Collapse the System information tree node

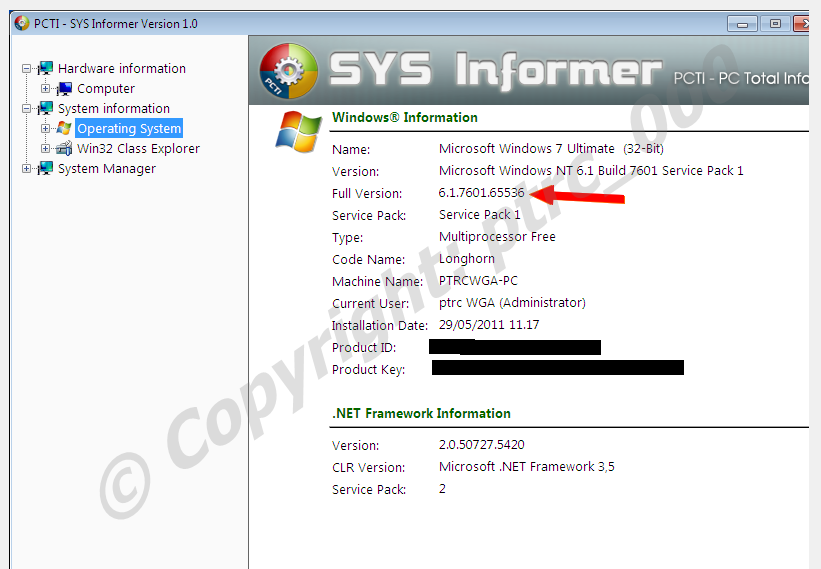(26, 108)
